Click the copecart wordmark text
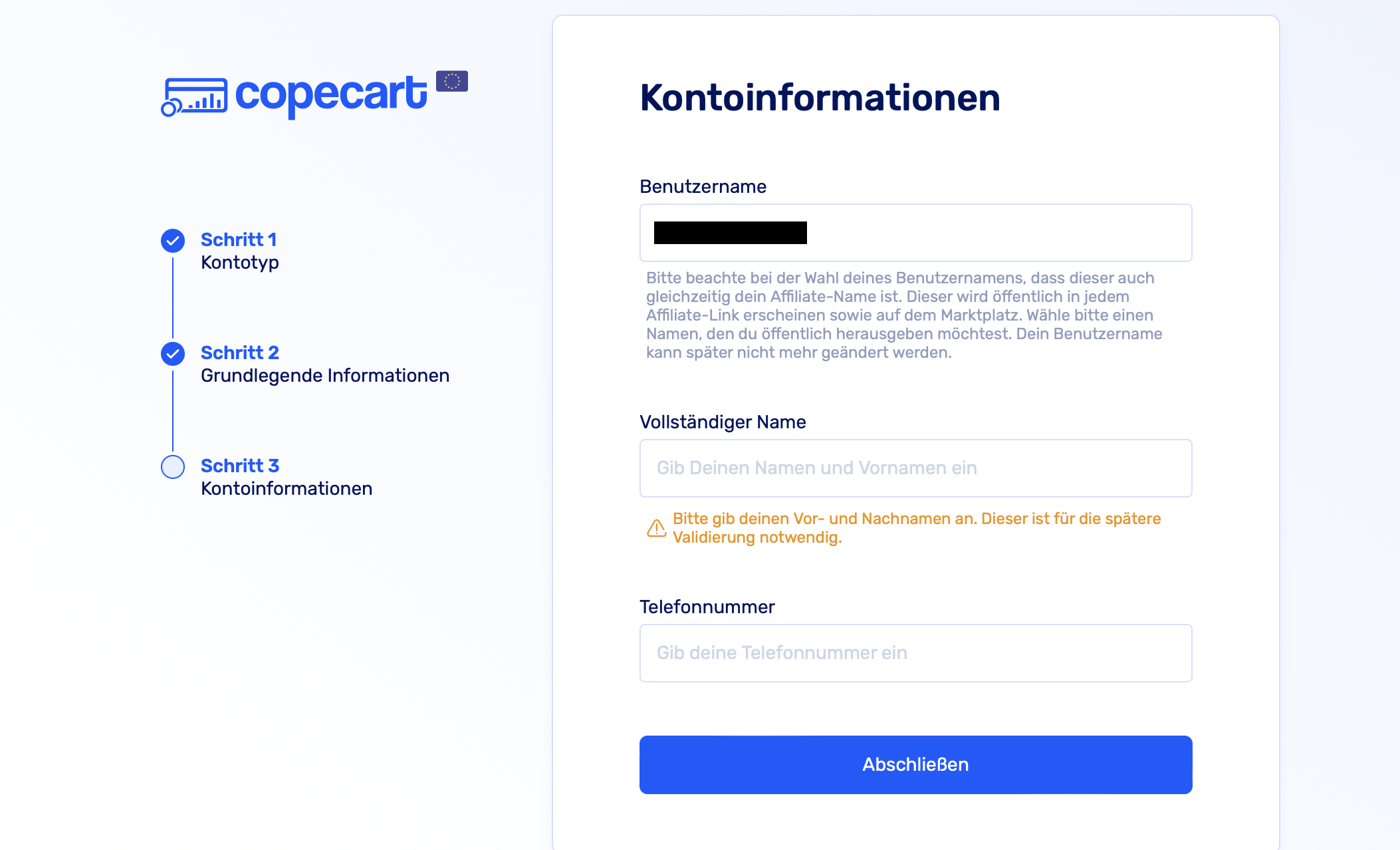The image size is (1400, 850). (330, 94)
